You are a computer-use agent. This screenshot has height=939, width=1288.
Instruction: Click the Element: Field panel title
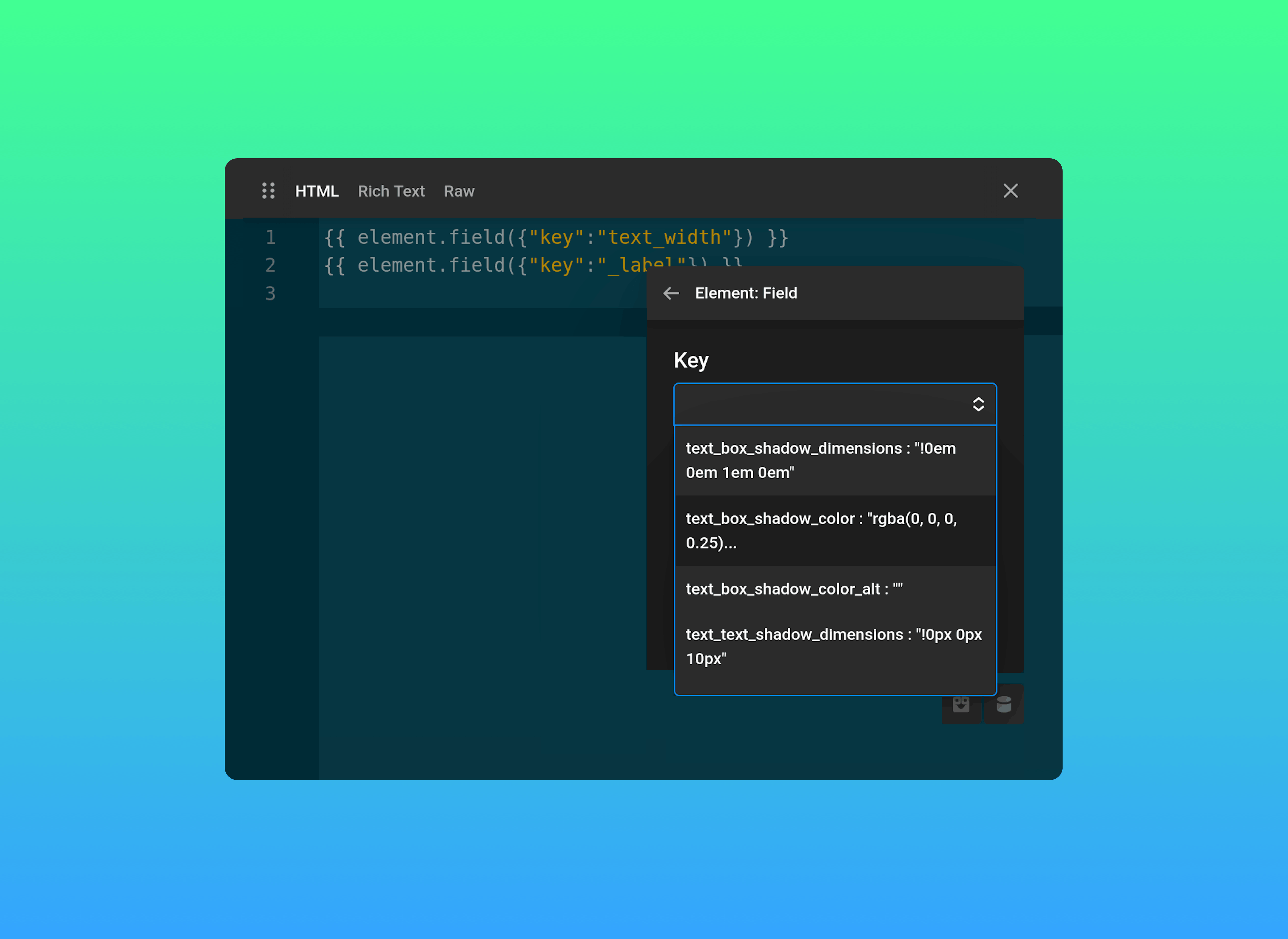pos(746,293)
